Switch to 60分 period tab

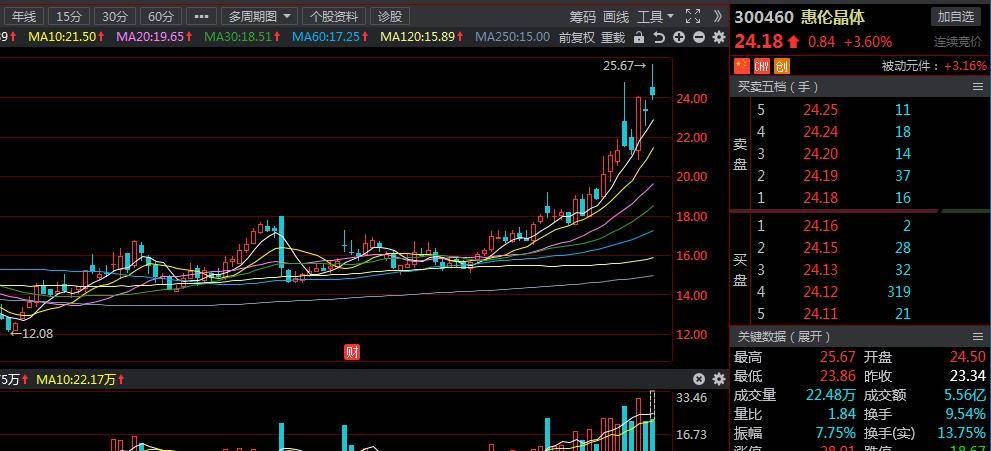coord(160,16)
